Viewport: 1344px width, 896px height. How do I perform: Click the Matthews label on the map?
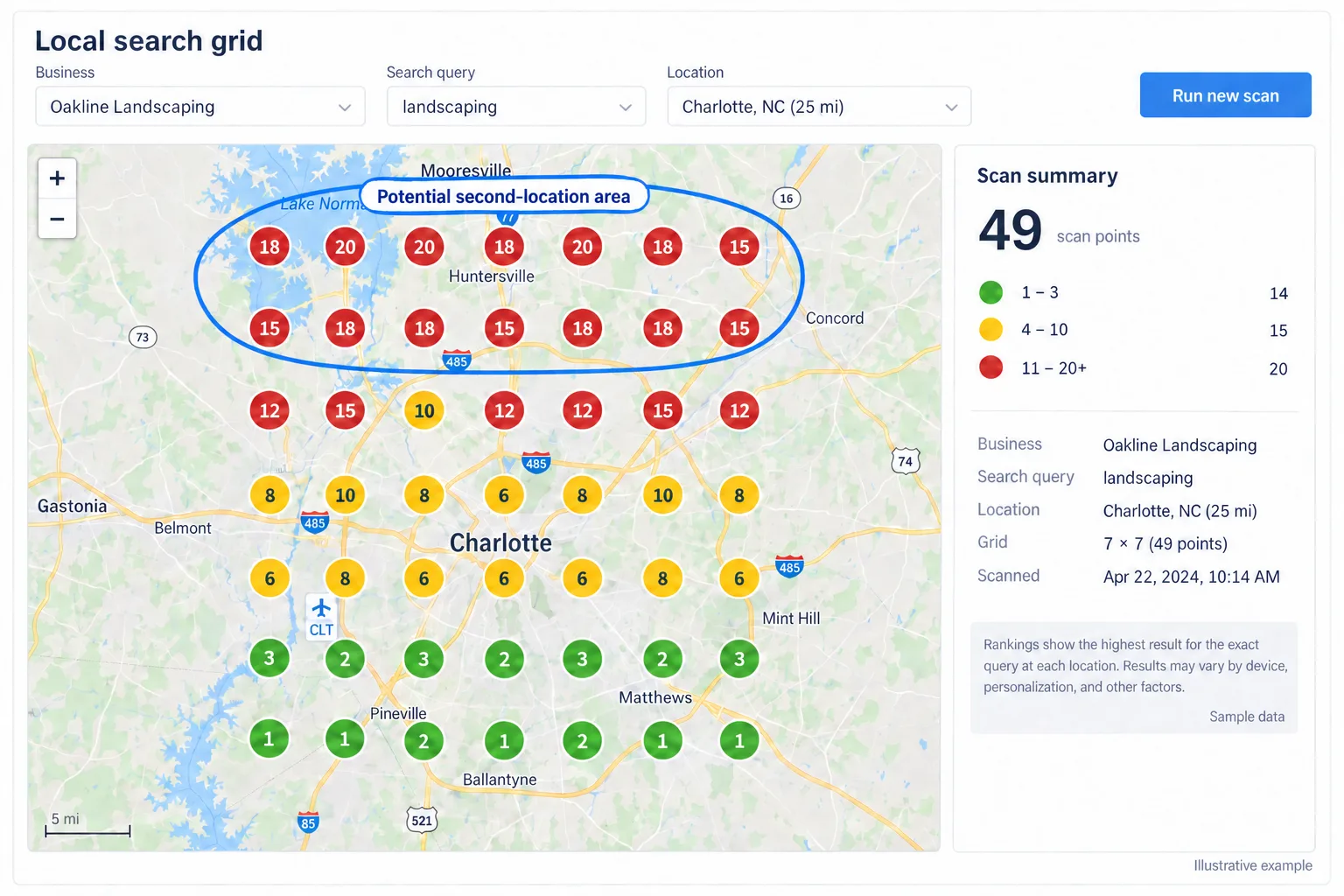pyautogui.click(x=655, y=697)
